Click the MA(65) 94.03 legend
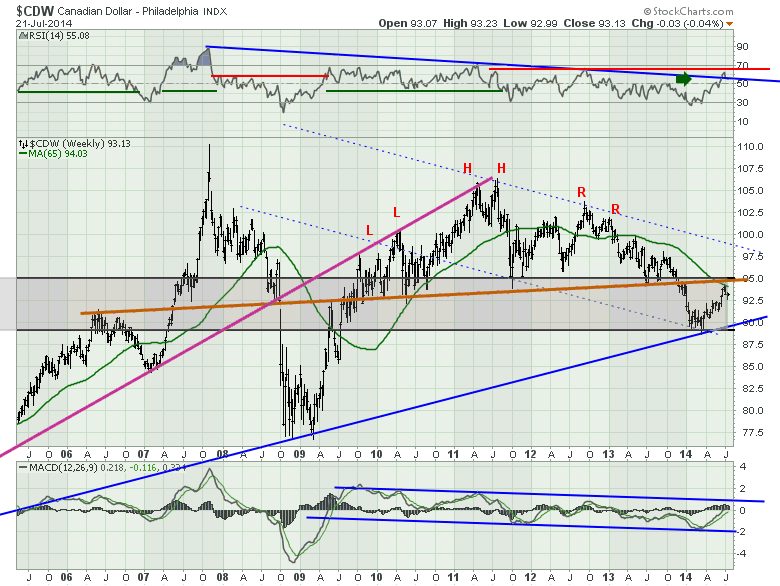 coord(58,154)
